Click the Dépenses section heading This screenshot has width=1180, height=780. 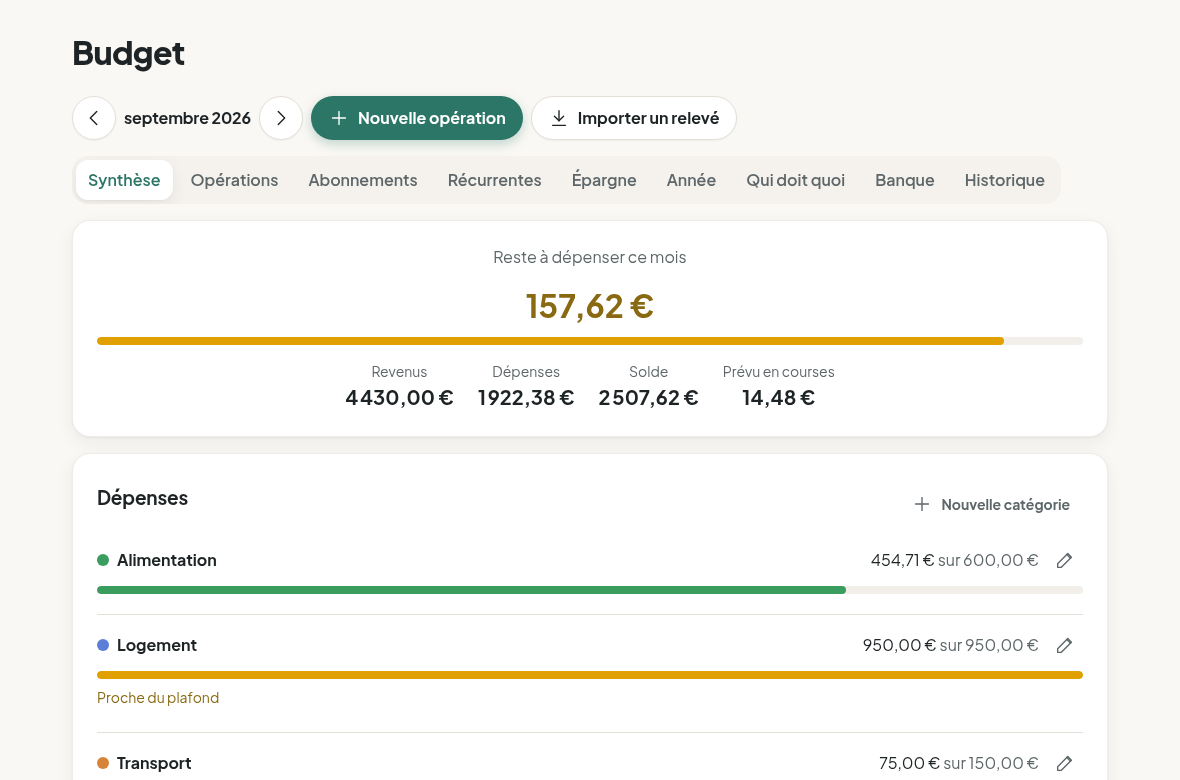point(142,498)
